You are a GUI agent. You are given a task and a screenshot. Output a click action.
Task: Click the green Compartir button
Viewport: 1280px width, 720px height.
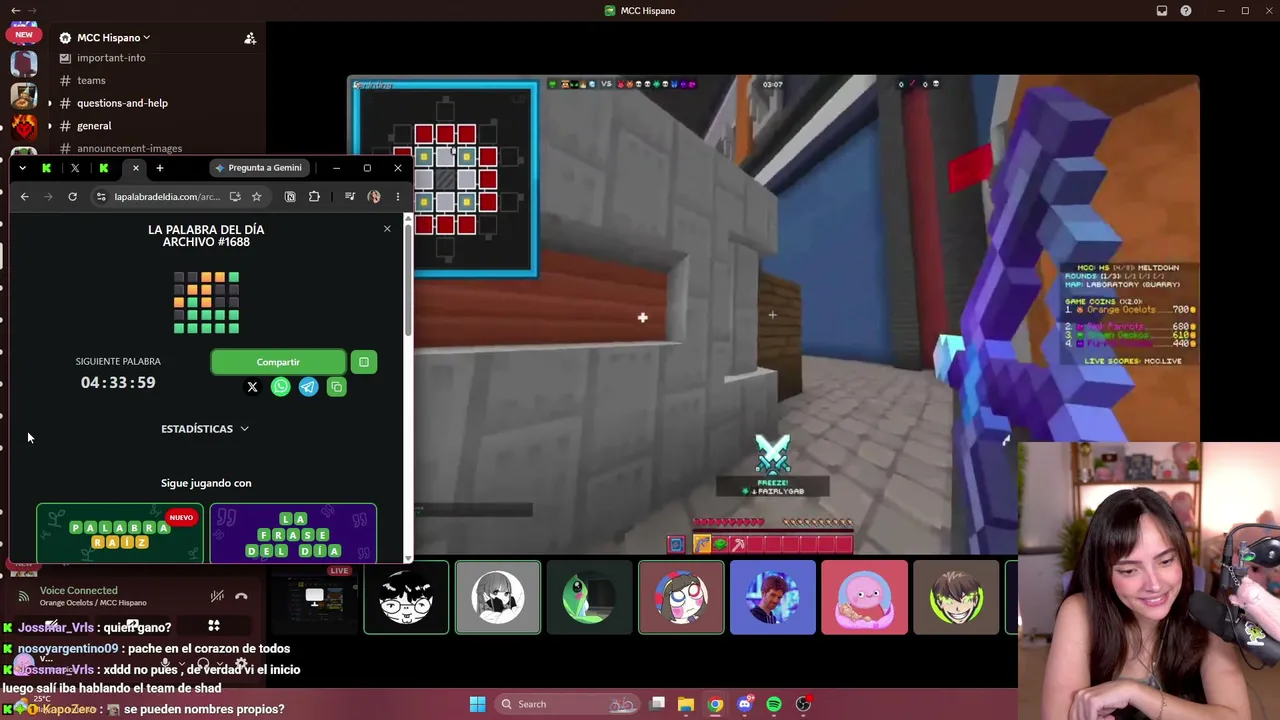278,362
